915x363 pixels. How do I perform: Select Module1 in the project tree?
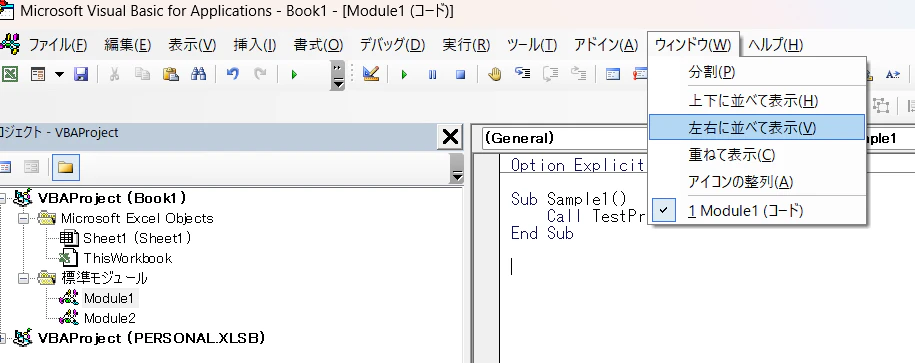[109, 298]
